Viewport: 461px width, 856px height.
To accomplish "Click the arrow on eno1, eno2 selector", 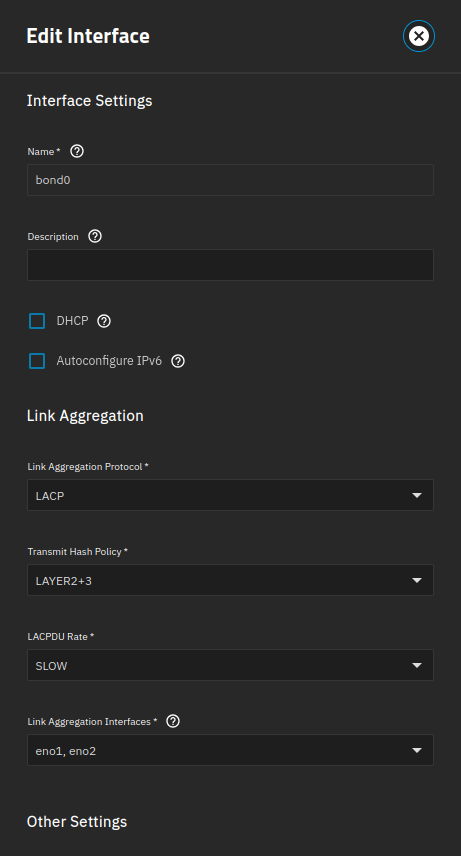I will (x=417, y=751).
